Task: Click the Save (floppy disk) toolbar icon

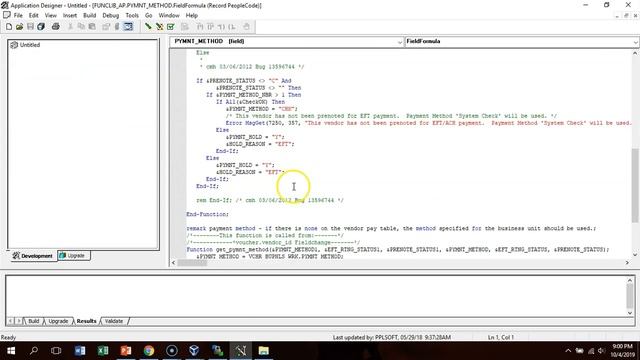Action: coord(30,27)
